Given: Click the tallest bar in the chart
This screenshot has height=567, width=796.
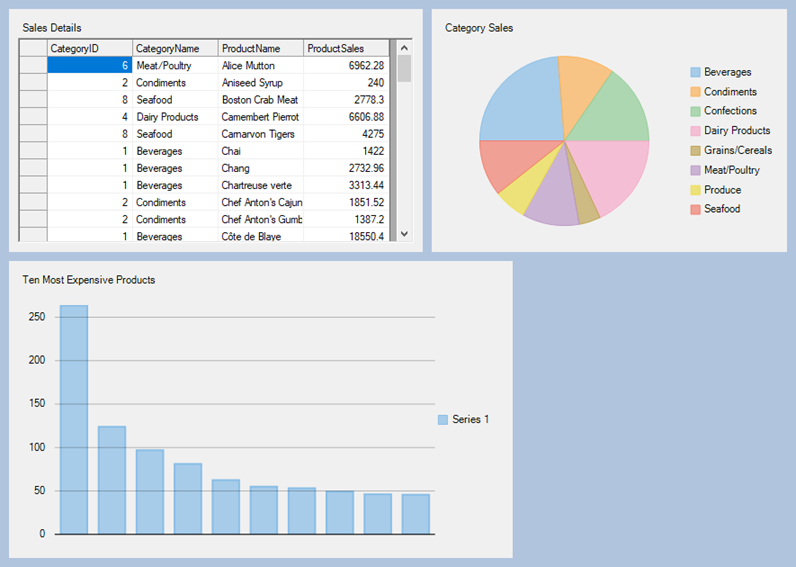Looking at the screenshot, I should point(74,419).
